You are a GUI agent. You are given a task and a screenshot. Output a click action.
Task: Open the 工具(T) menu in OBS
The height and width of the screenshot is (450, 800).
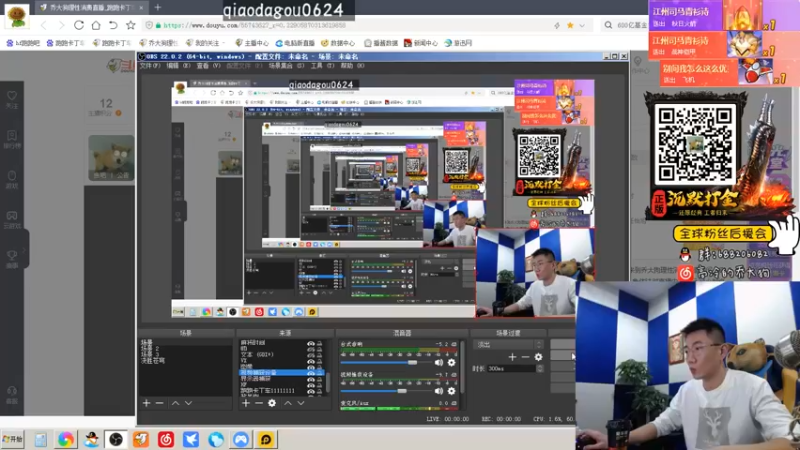click(322, 66)
